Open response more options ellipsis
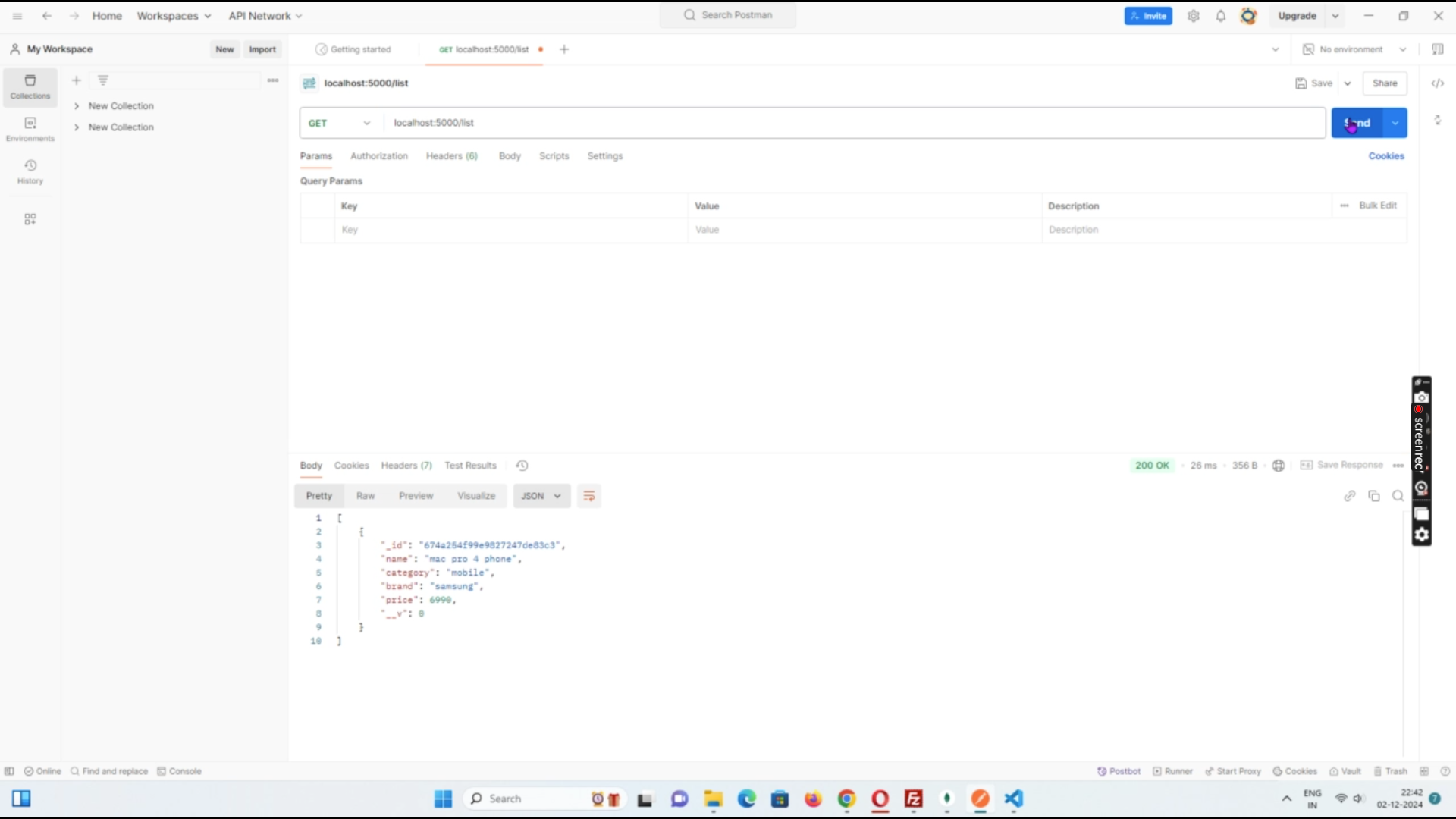Screen dimensions: 1456x819 click(1398, 466)
